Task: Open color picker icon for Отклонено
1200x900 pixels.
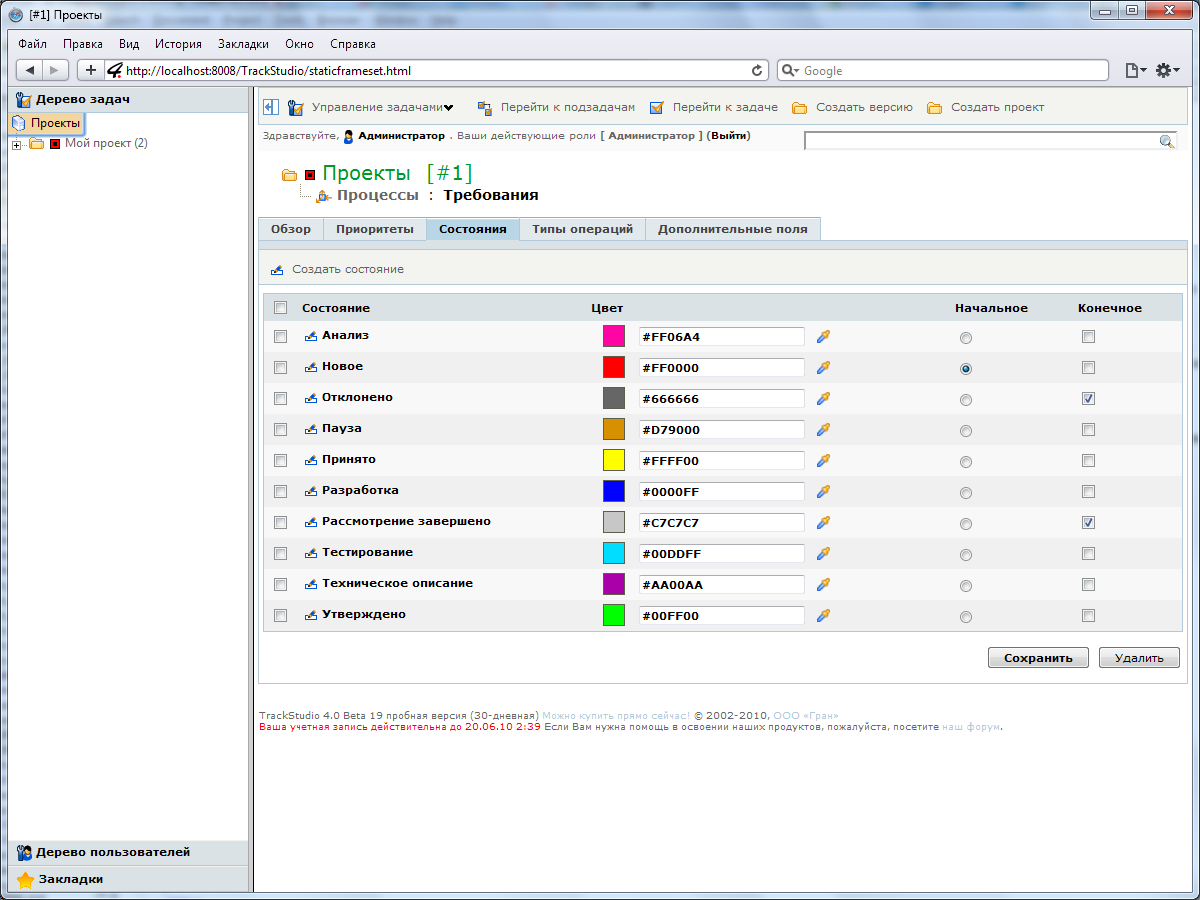Action: click(823, 399)
